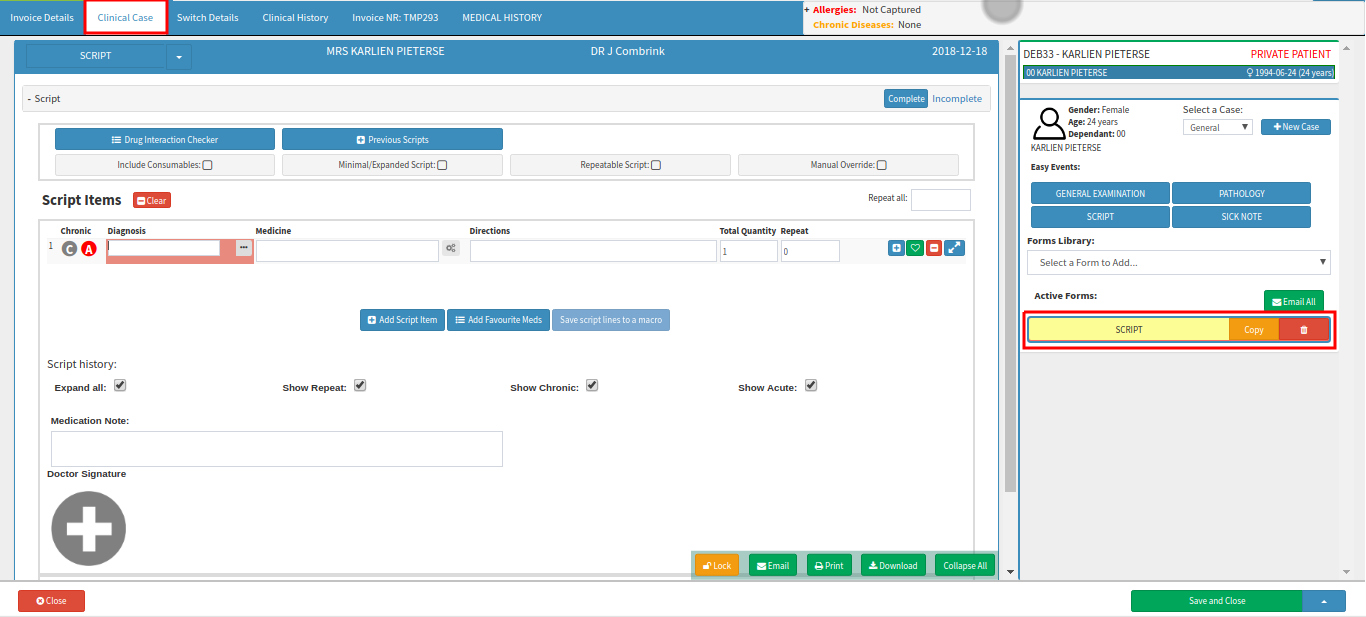Screen dimensions: 1366x617
Task: Tick the Repeatable Script checkbox
Action: click(656, 165)
